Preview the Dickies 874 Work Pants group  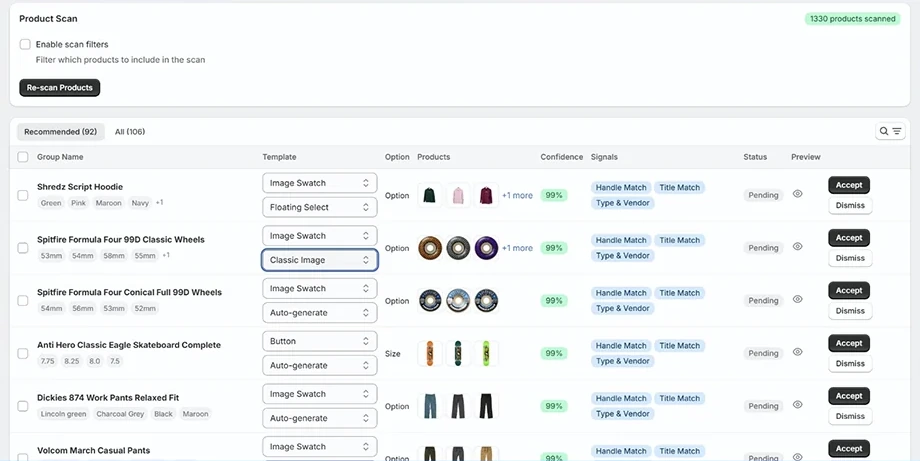[797, 405]
